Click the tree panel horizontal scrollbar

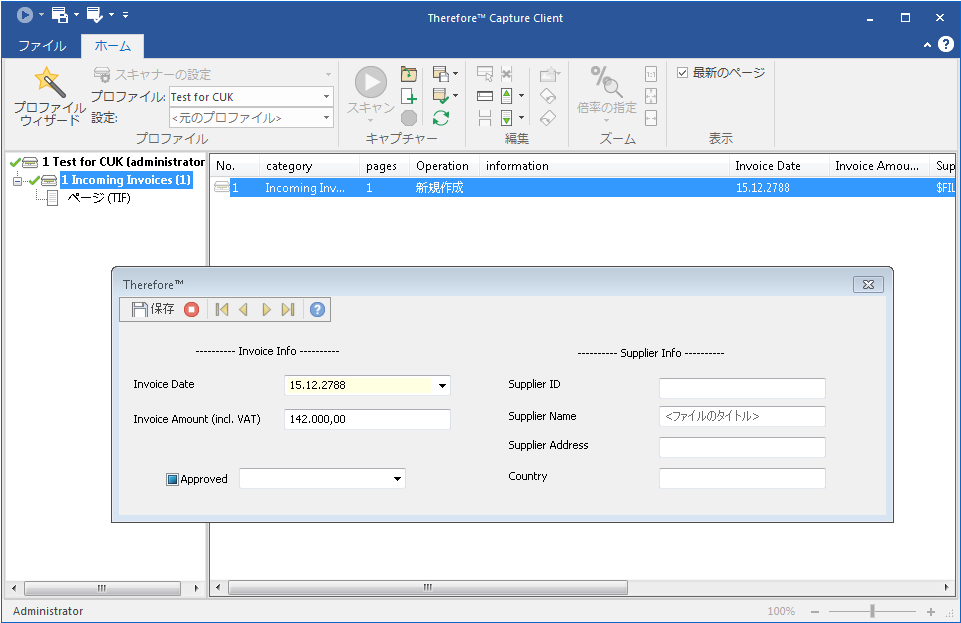(x=102, y=589)
